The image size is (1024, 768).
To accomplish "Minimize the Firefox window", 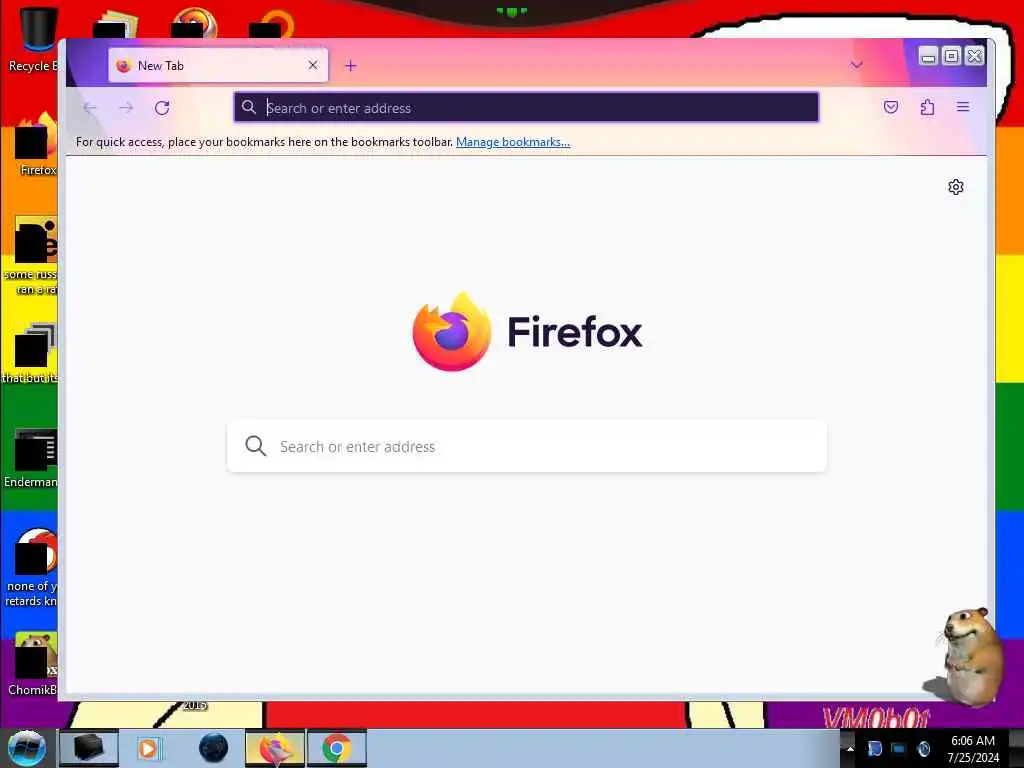I will [x=928, y=56].
